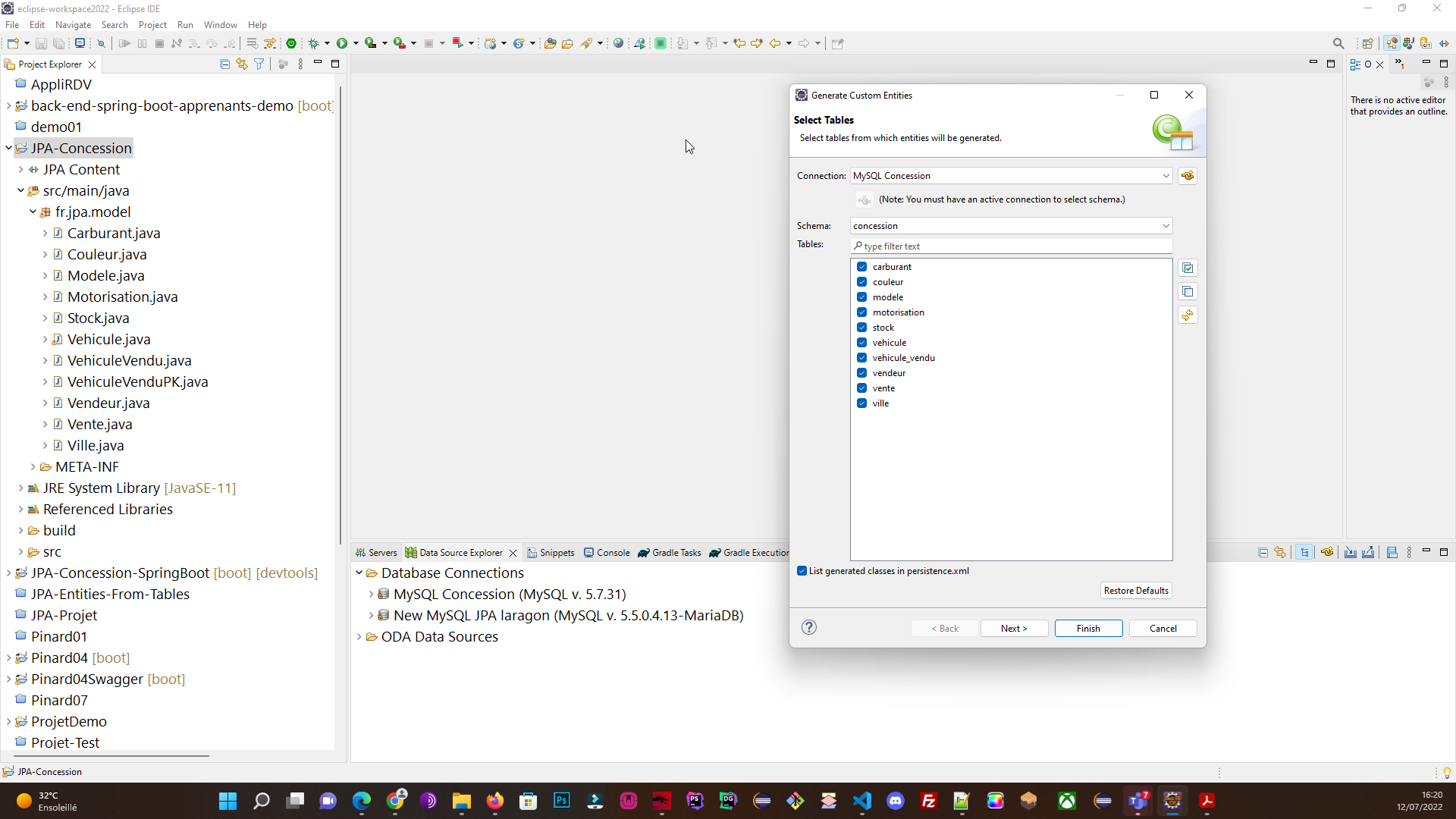
Task: Click Project Explorer filter funnel icon
Action: [259, 64]
